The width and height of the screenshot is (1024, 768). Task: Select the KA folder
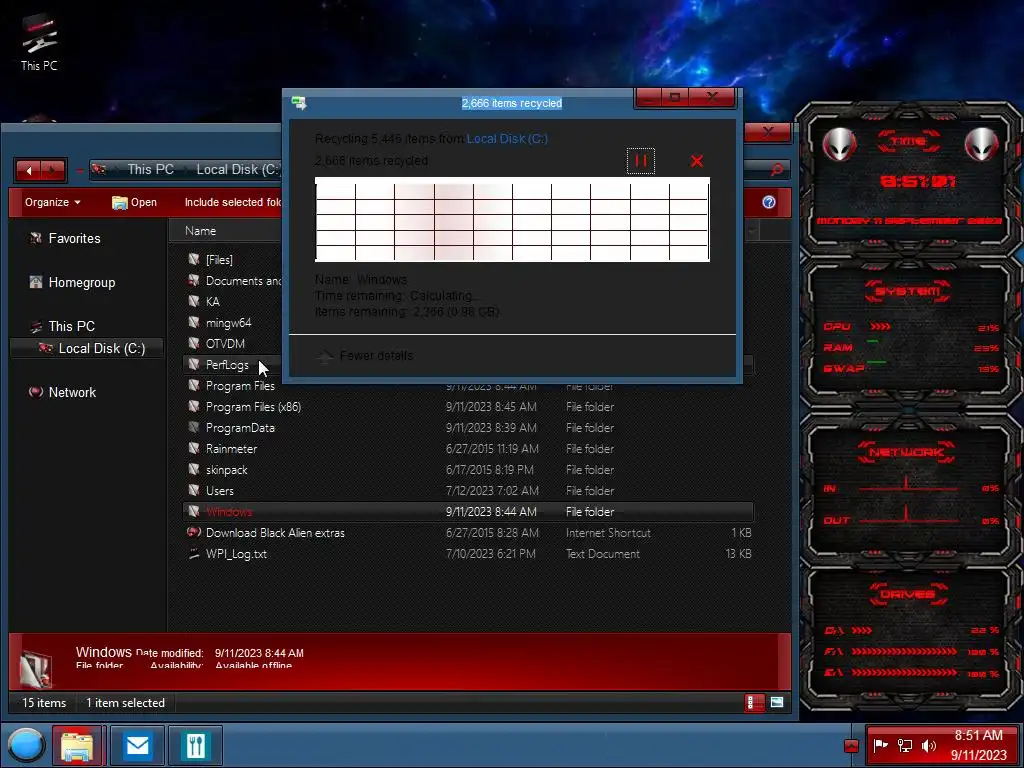click(x=212, y=302)
